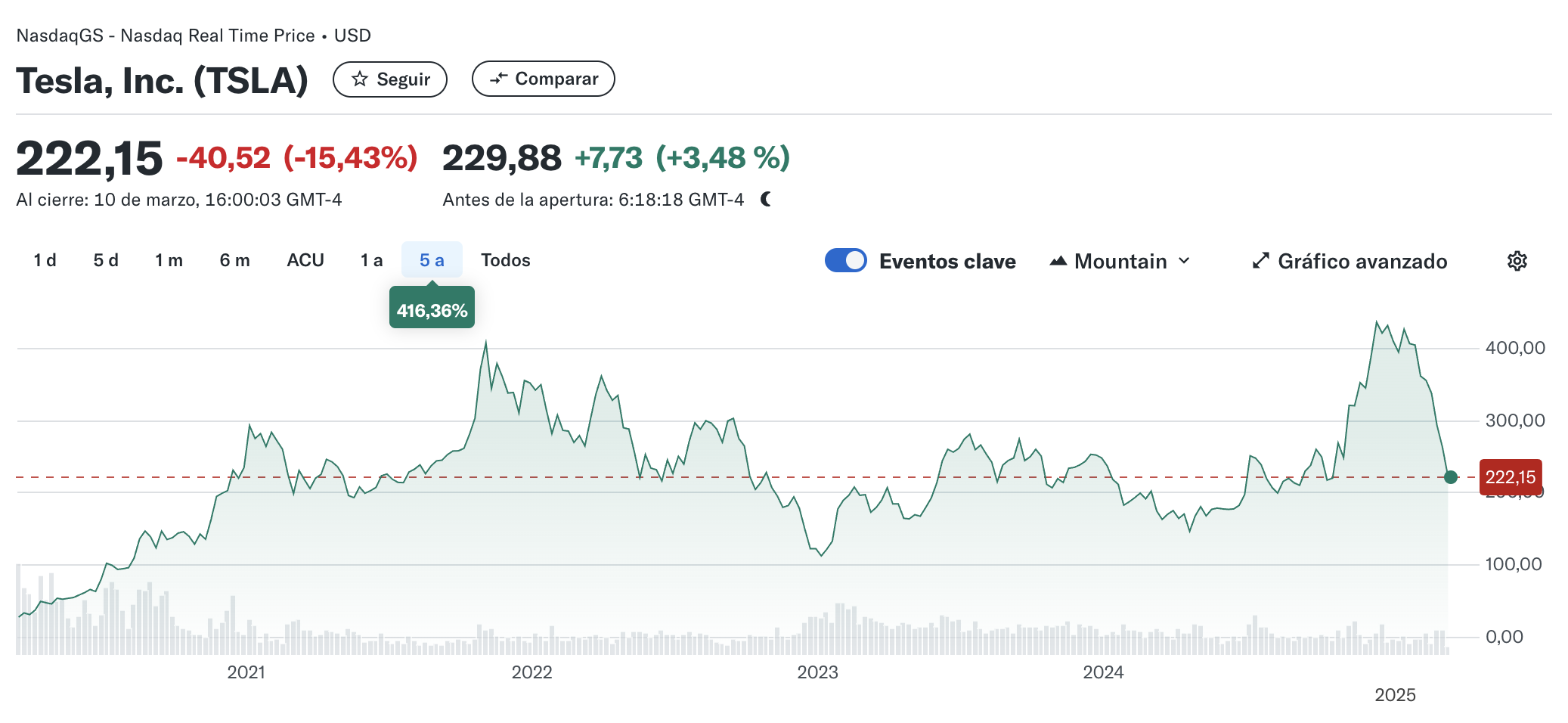Click the 400,00 price axis label
Screen dimensions: 1568x723
(x=1515, y=348)
